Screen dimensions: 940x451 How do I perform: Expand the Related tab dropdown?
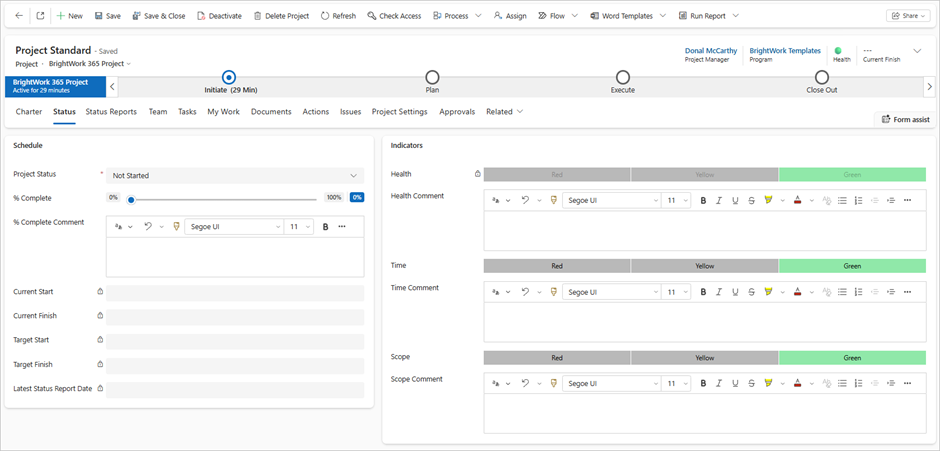[504, 112]
